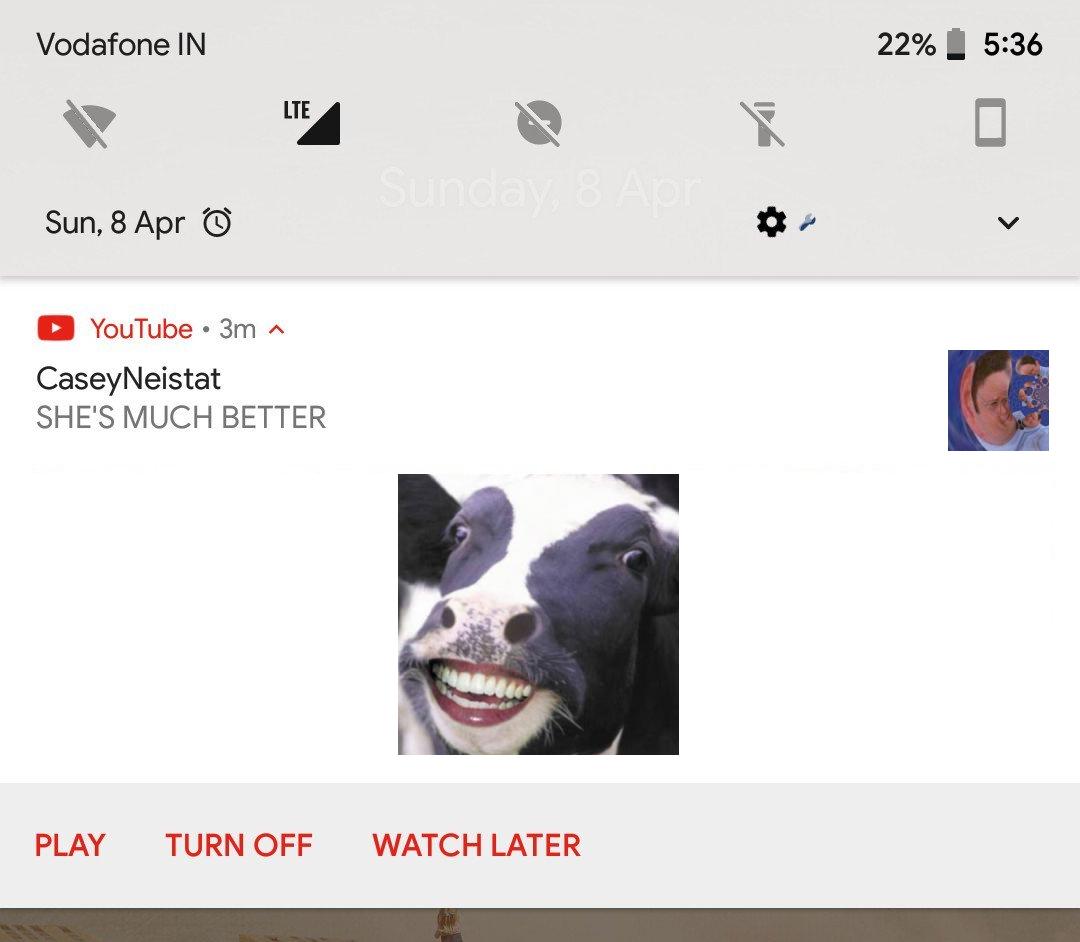This screenshot has width=1080, height=942.
Task: Toggle the portrait auto-rotate tile
Action: point(989,124)
